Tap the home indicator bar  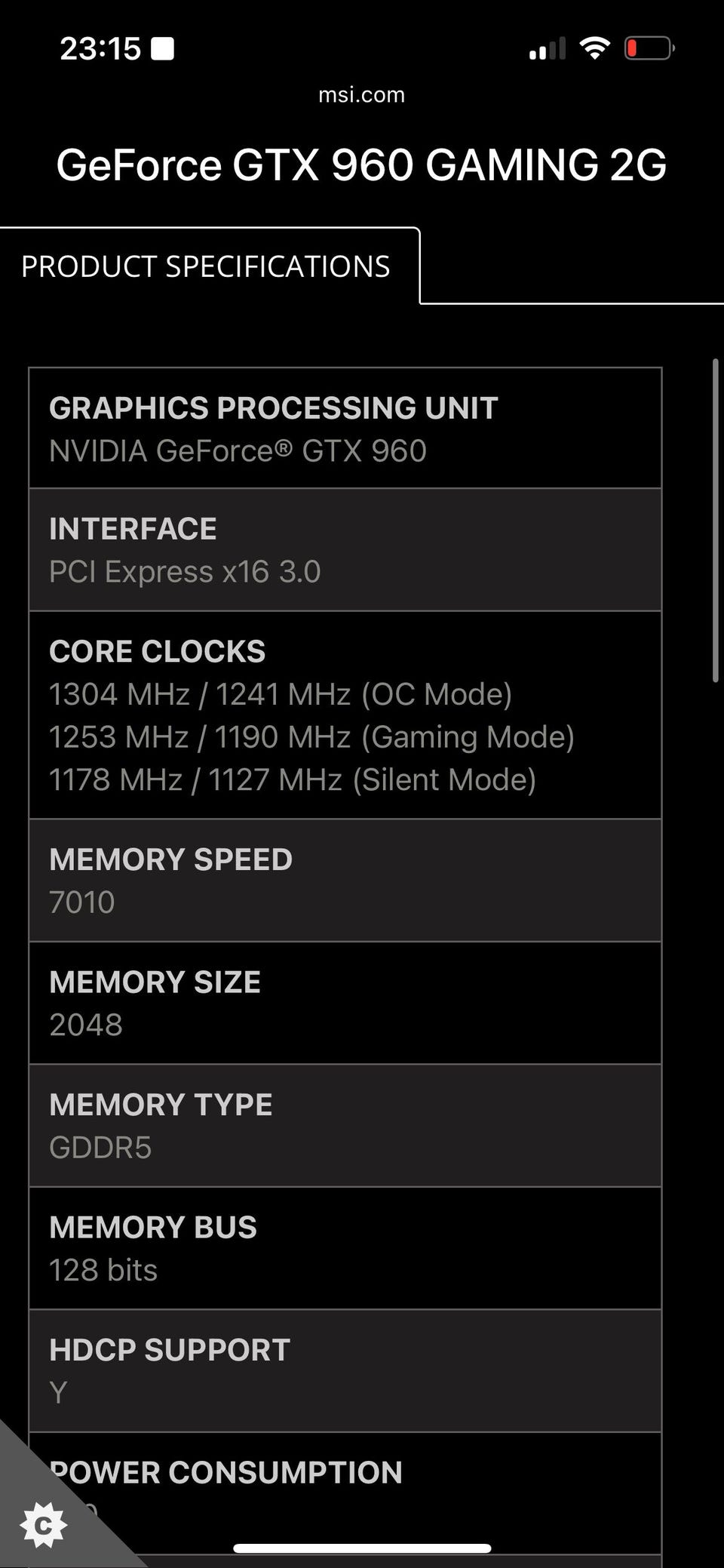(x=362, y=1548)
